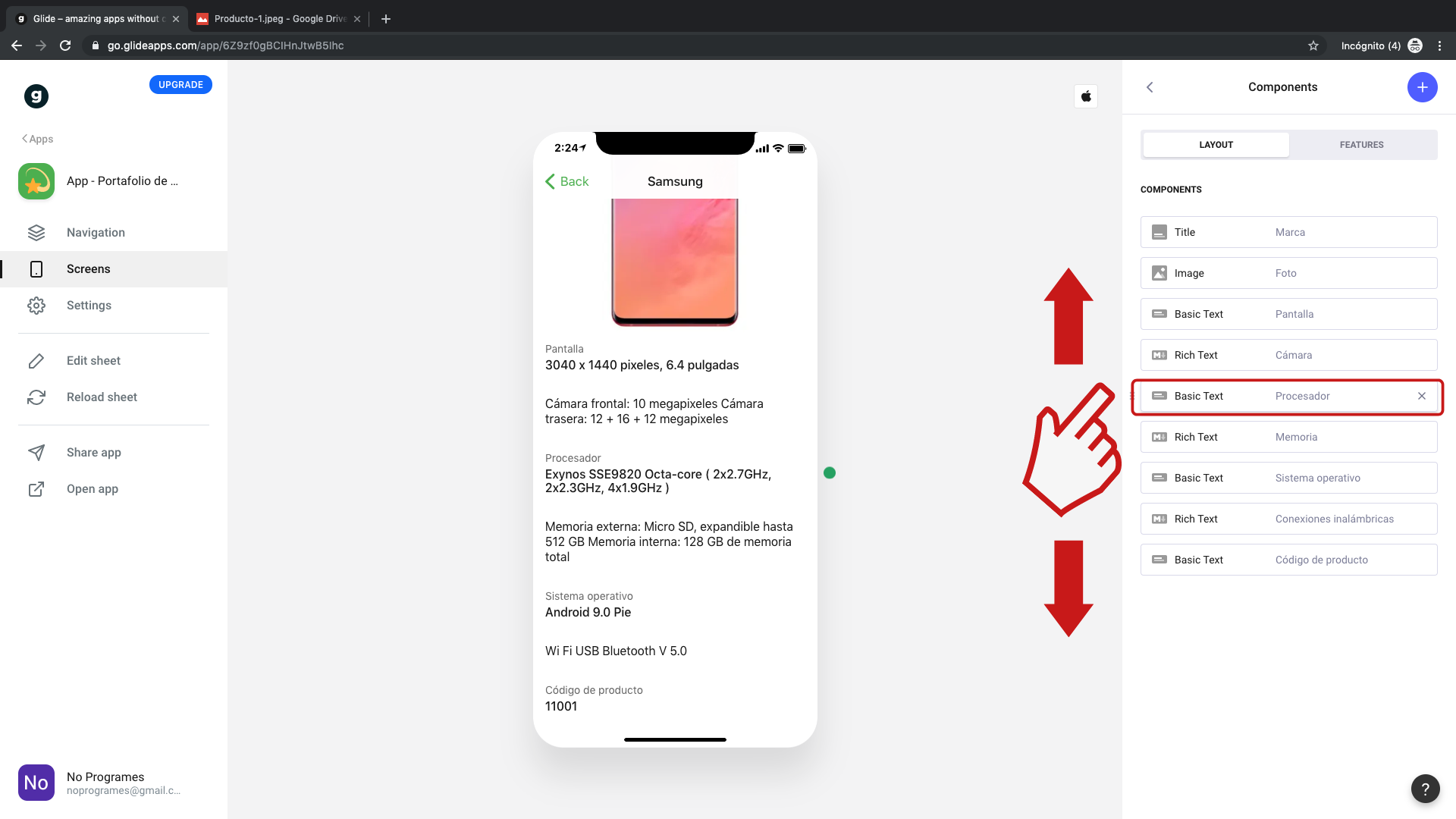The image size is (1456, 819).
Task: Go back to Apps list
Action: [x=38, y=139]
